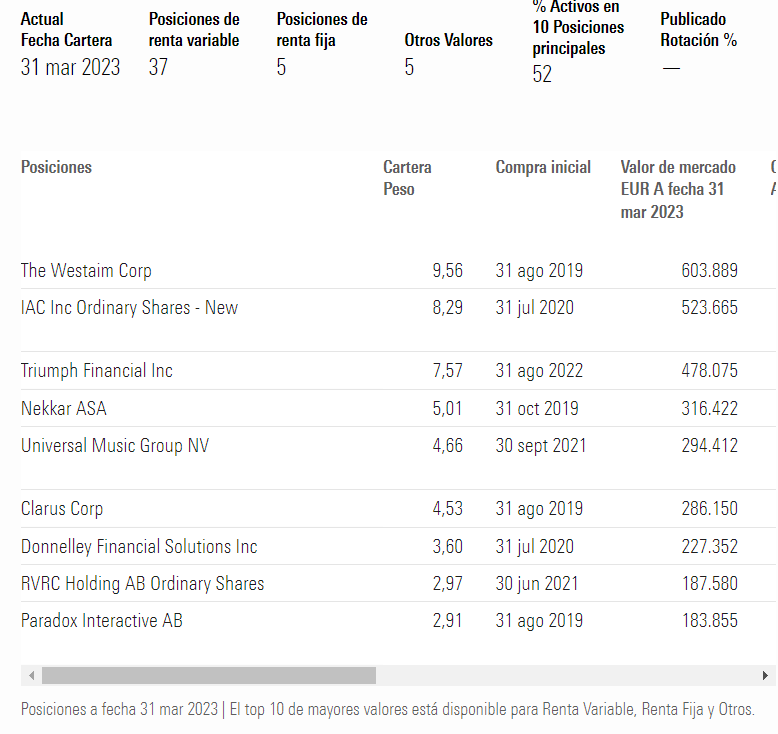
Task: Click purchase date 30 jun 2021
Action: pos(537,584)
